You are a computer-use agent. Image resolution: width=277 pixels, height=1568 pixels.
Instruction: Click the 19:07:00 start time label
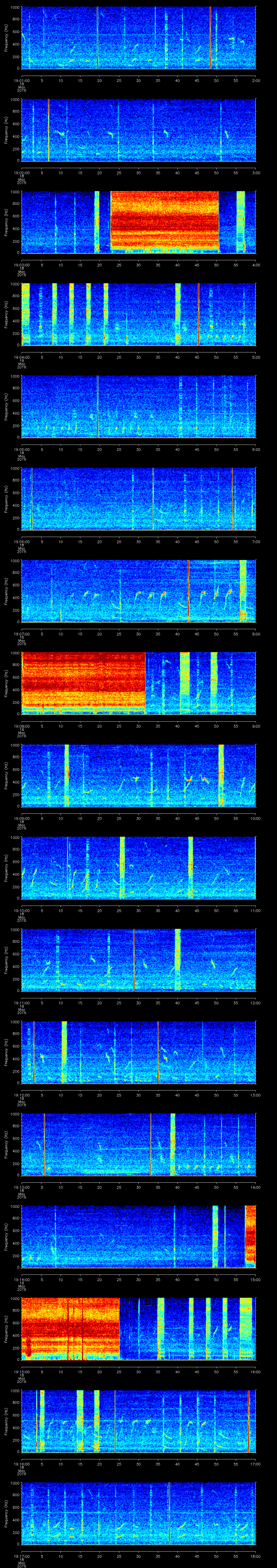coord(21,634)
